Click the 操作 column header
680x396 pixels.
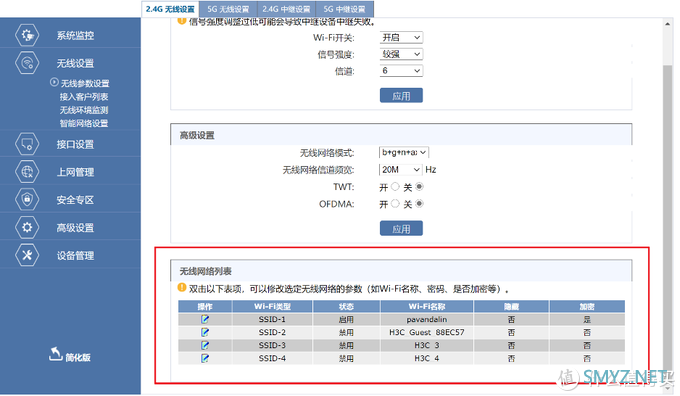click(205, 306)
